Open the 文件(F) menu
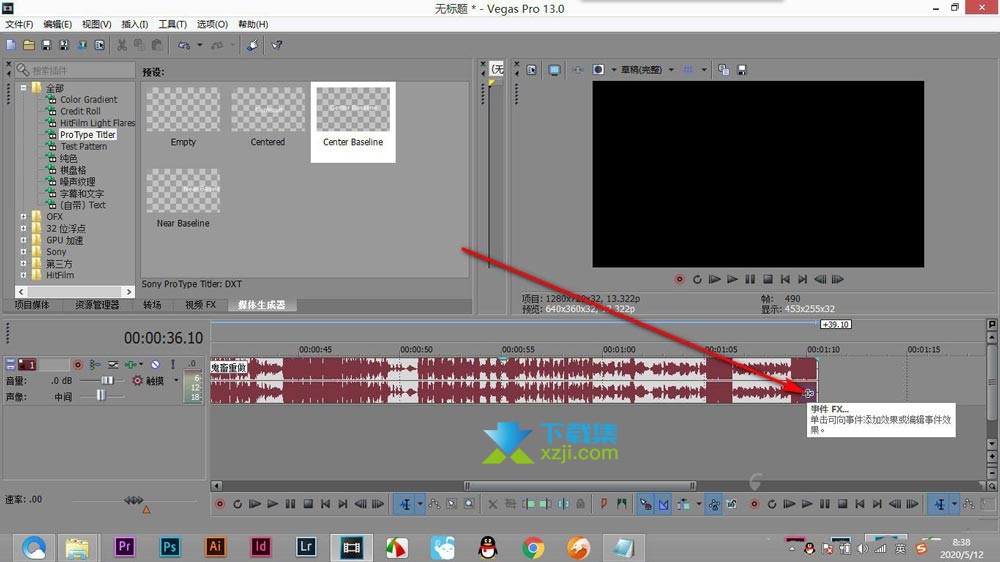 [x=19, y=24]
